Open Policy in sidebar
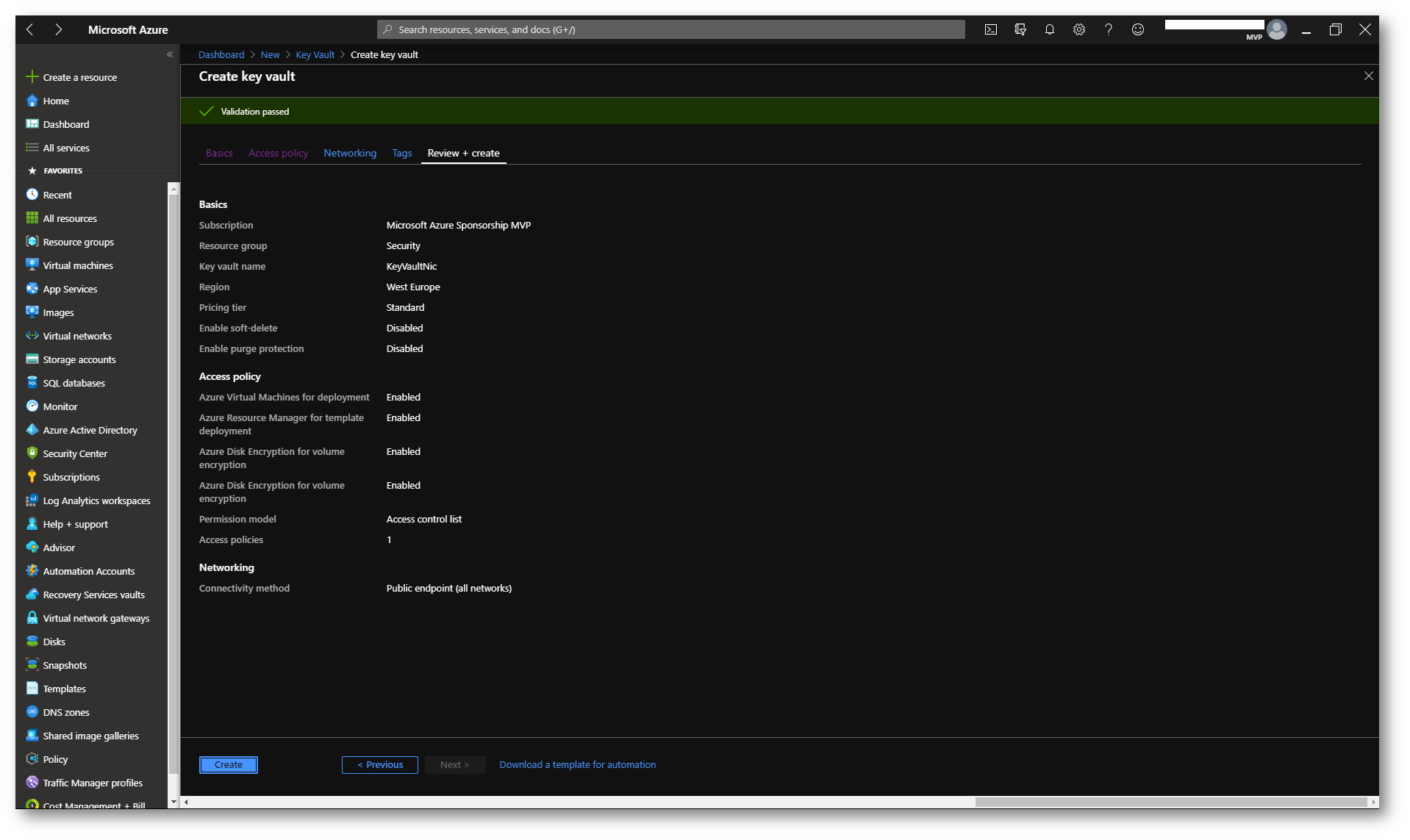Image resolution: width=1410 pixels, height=840 pixels. pos(55,759)
